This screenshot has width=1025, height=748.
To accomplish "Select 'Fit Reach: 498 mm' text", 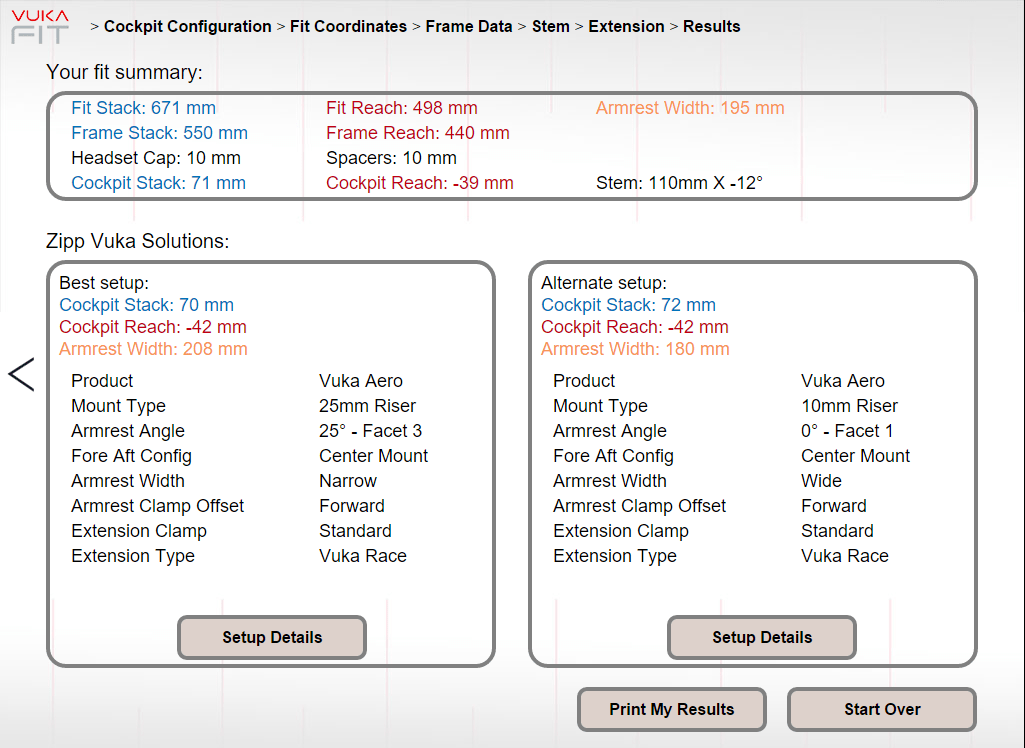I will point(401,108).
